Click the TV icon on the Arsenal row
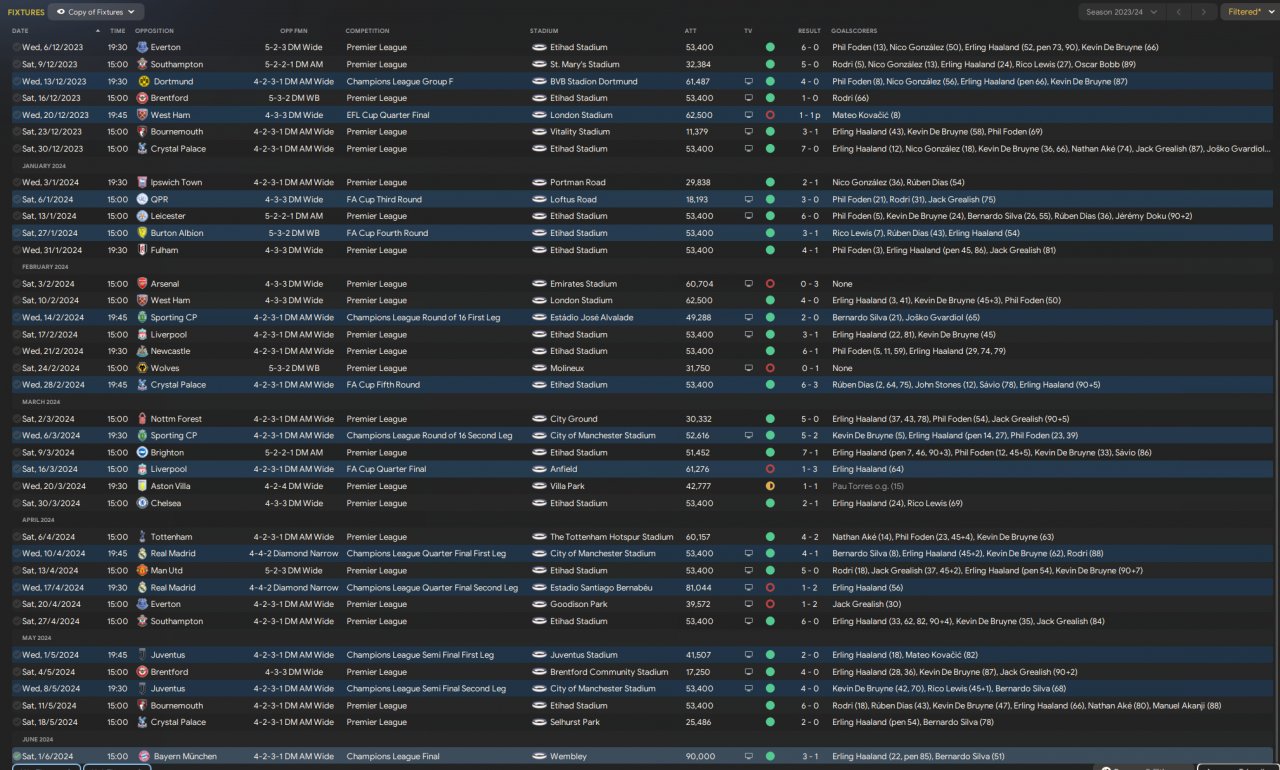Image resolution: width=1280 pixels, height=770 pixels. 749,283
